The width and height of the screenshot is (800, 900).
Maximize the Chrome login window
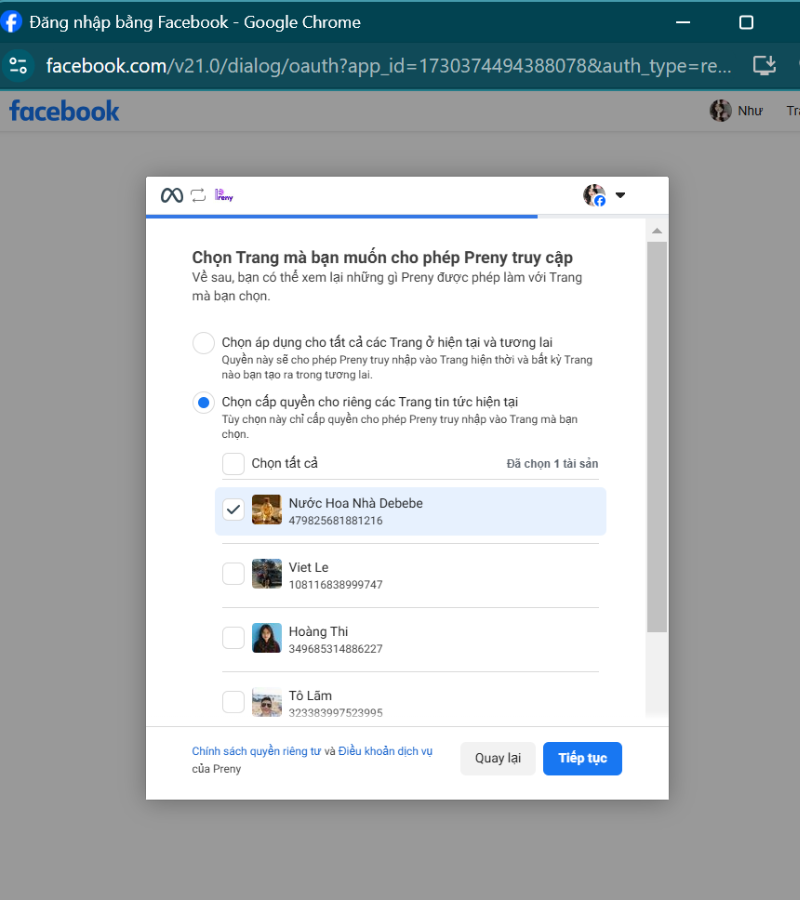[x=746, y=22]
